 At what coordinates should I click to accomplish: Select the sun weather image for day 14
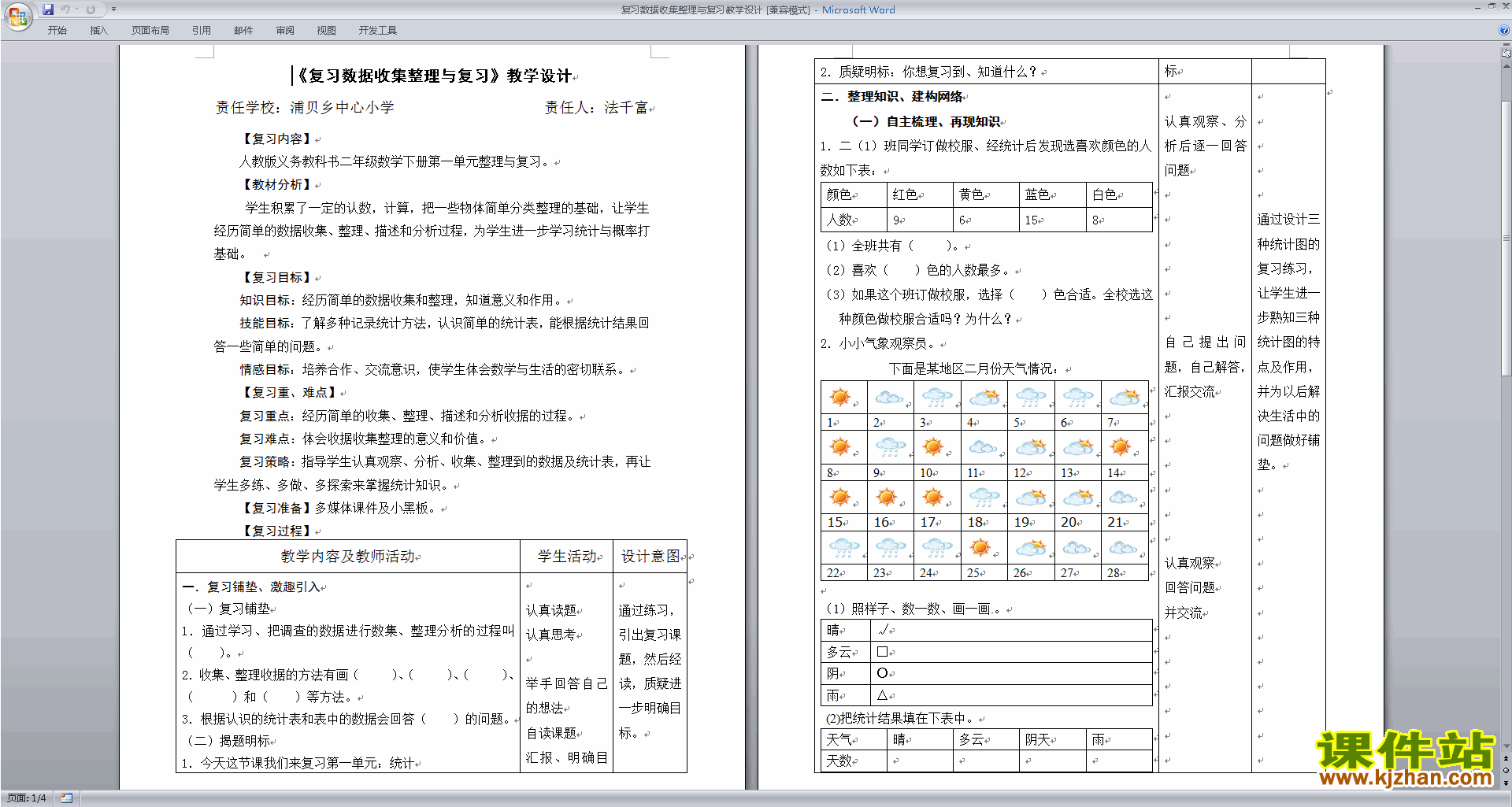point(1120,447)
